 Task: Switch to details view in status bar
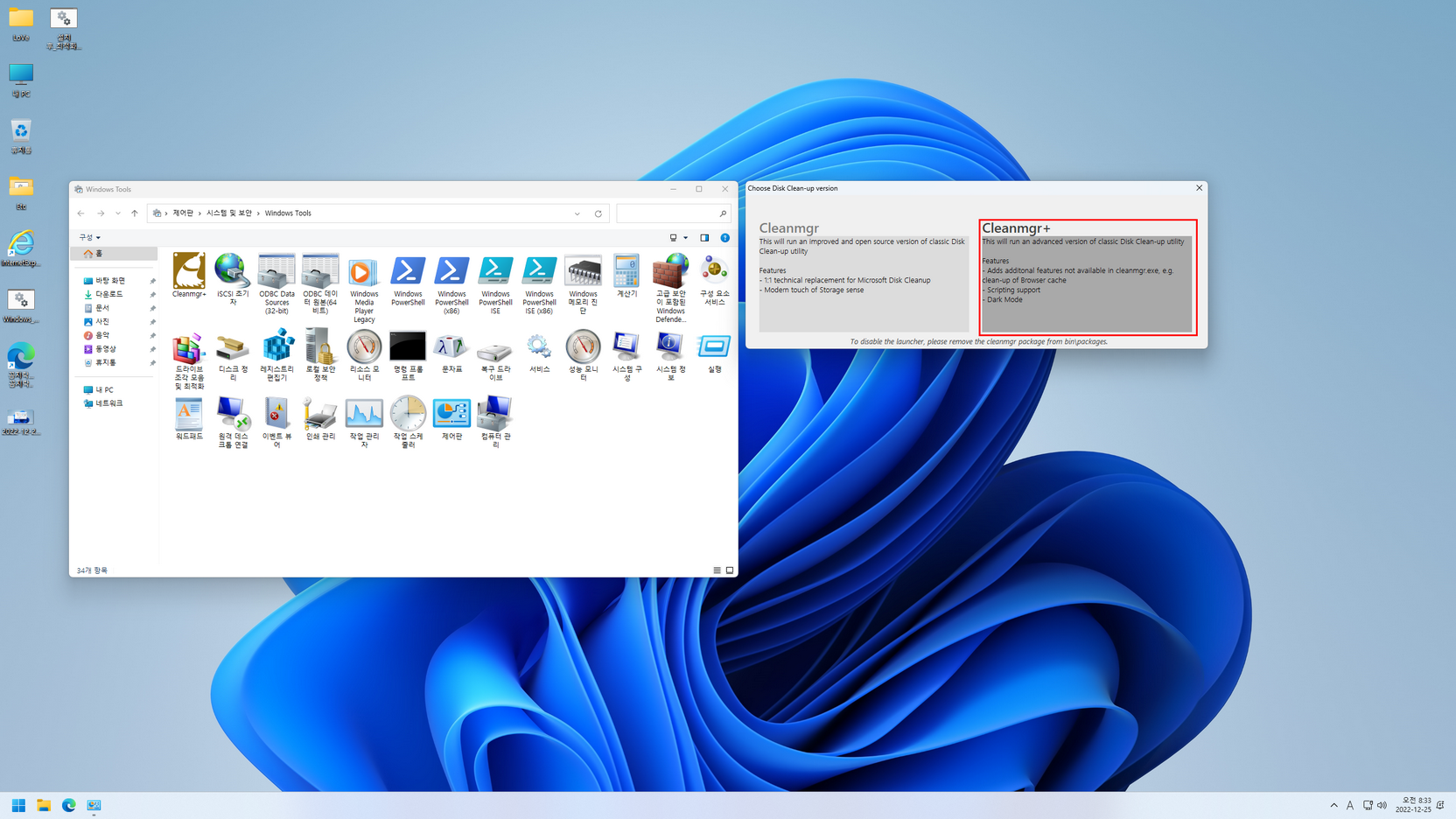pyautogui.click(x=717, y=570)
